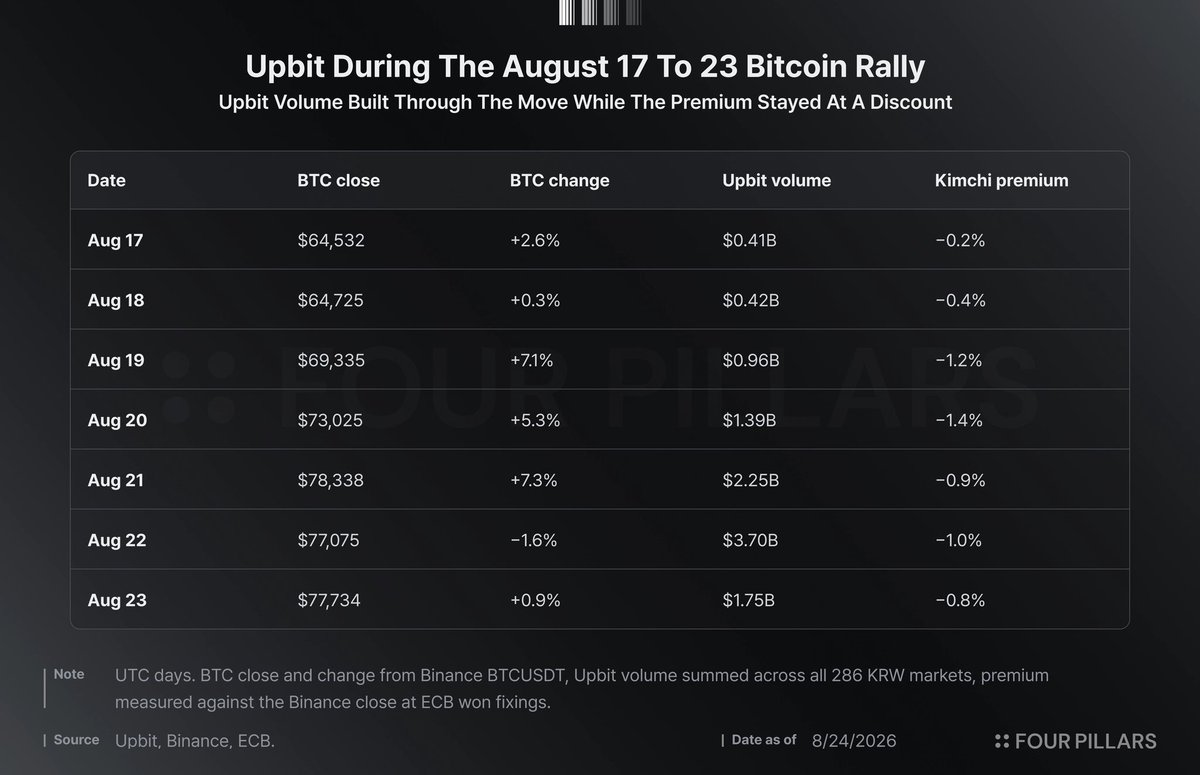Click the $78,338 BTC close value

click(330, 480)
